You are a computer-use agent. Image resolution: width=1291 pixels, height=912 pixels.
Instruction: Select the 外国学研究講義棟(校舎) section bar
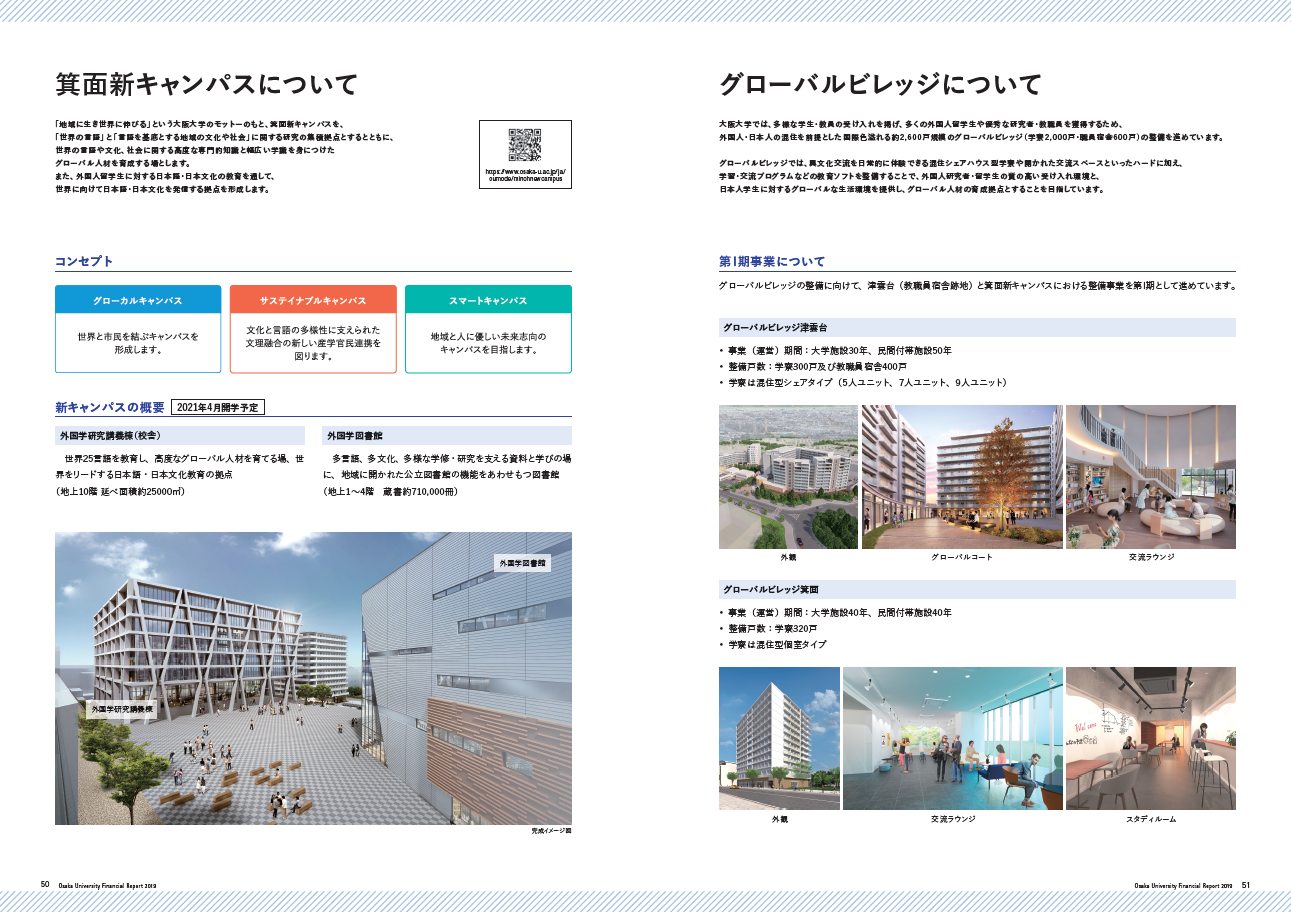click(180, 436)
